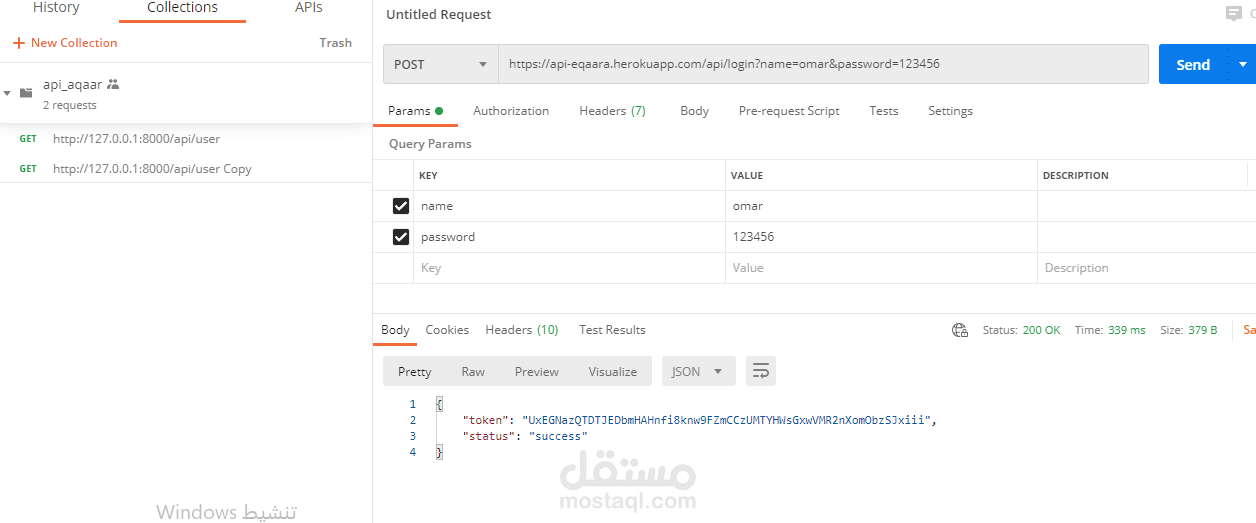1256x523 pixels.
Task: Open the POST method dropdown
Action: click(x=440, y=64)
